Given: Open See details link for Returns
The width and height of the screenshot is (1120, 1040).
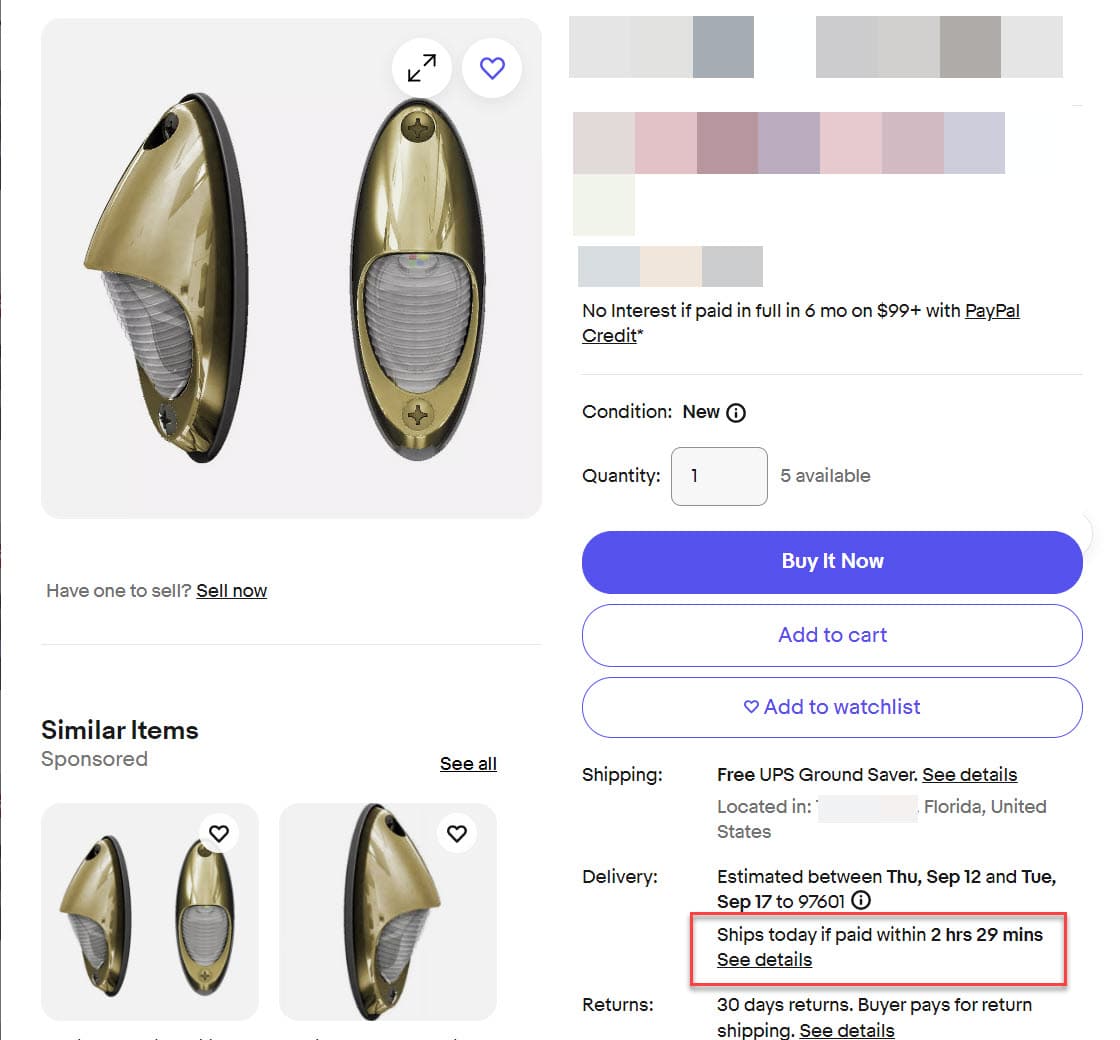Looking at the screenshot, I should [x=847, y=1030].
